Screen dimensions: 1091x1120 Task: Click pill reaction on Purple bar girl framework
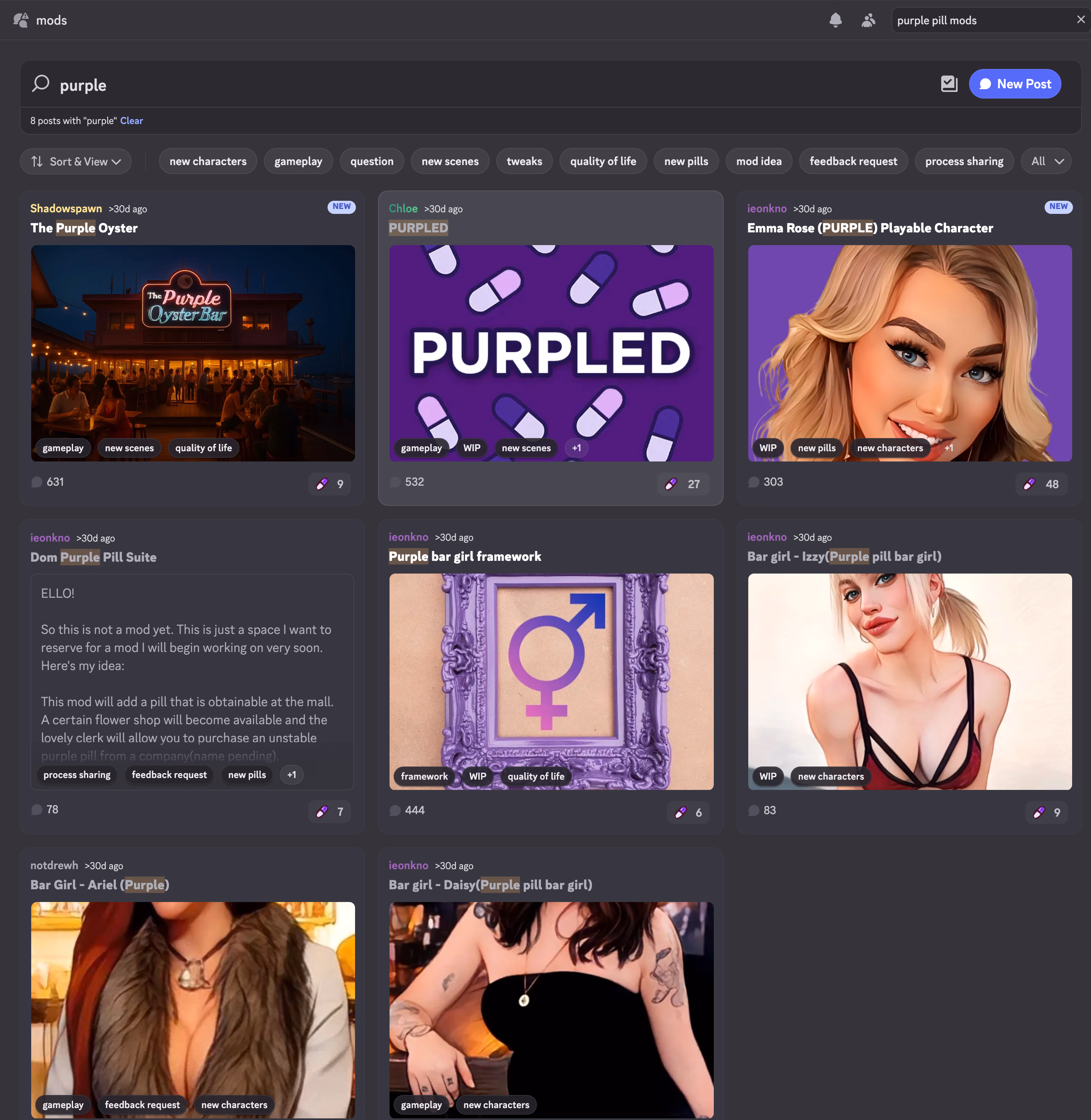click(x=688, y=812)
